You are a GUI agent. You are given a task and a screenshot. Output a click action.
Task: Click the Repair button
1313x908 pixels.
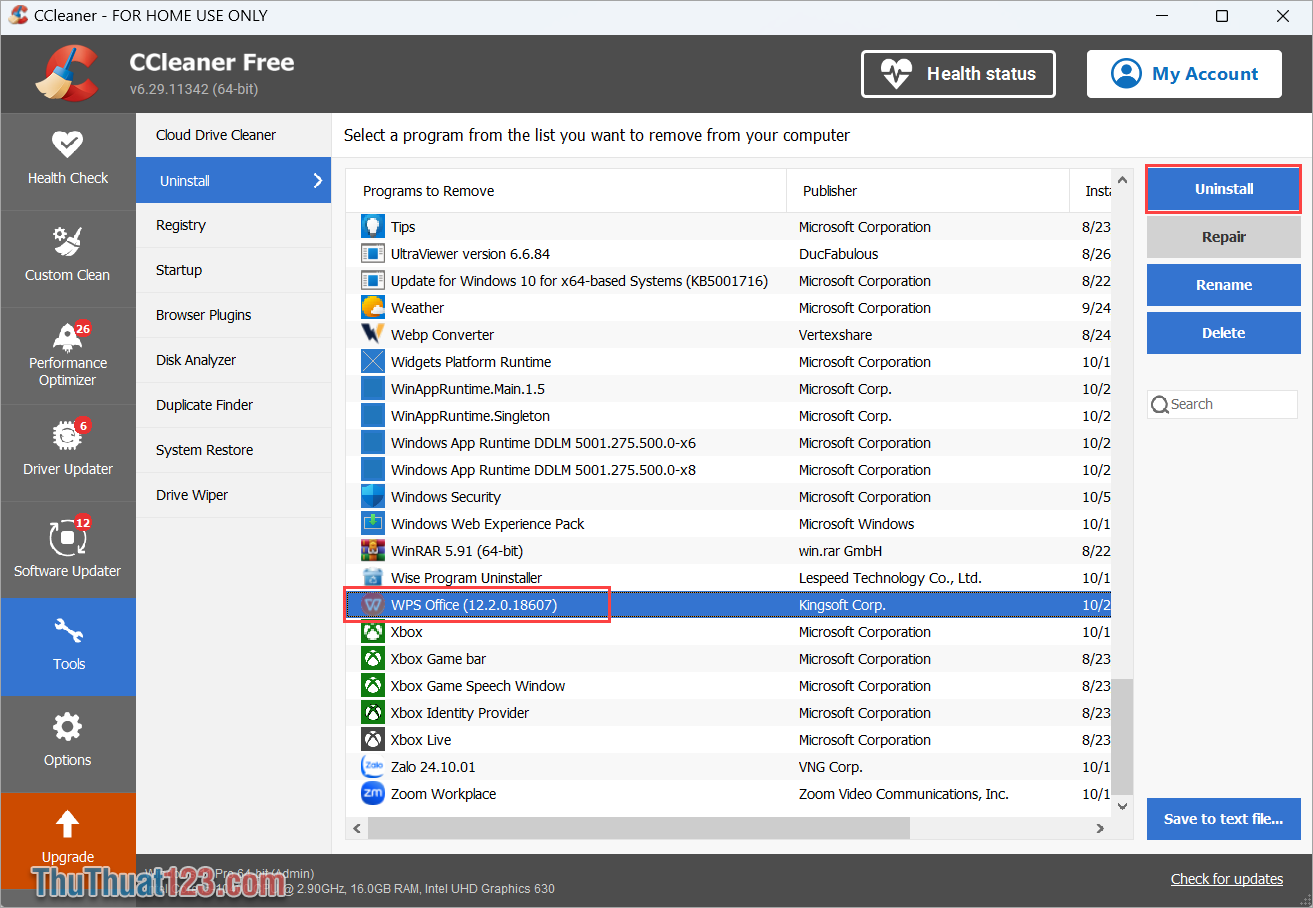1223,237
